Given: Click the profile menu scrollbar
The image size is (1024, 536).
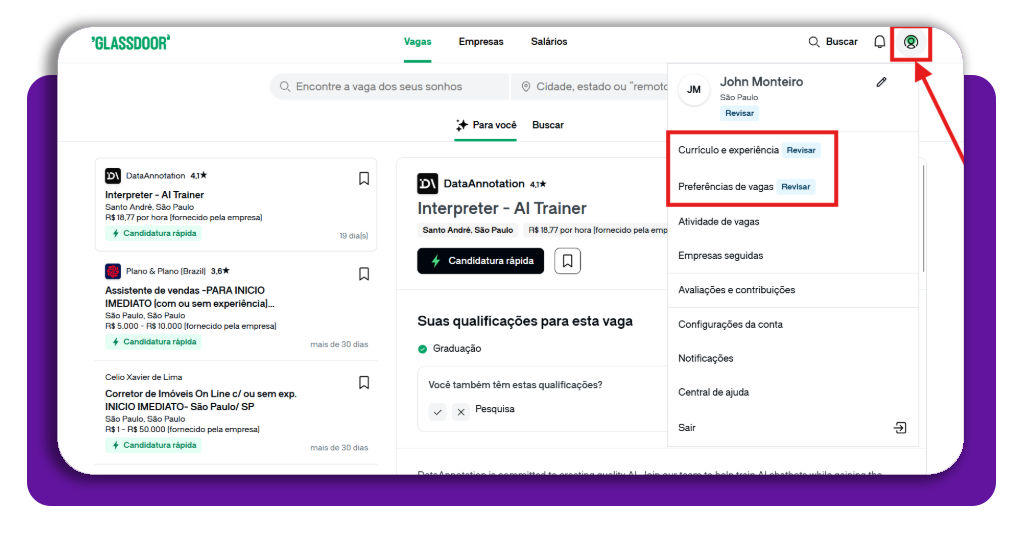Looking at the screenshot, I should click(x=923, y=219).
